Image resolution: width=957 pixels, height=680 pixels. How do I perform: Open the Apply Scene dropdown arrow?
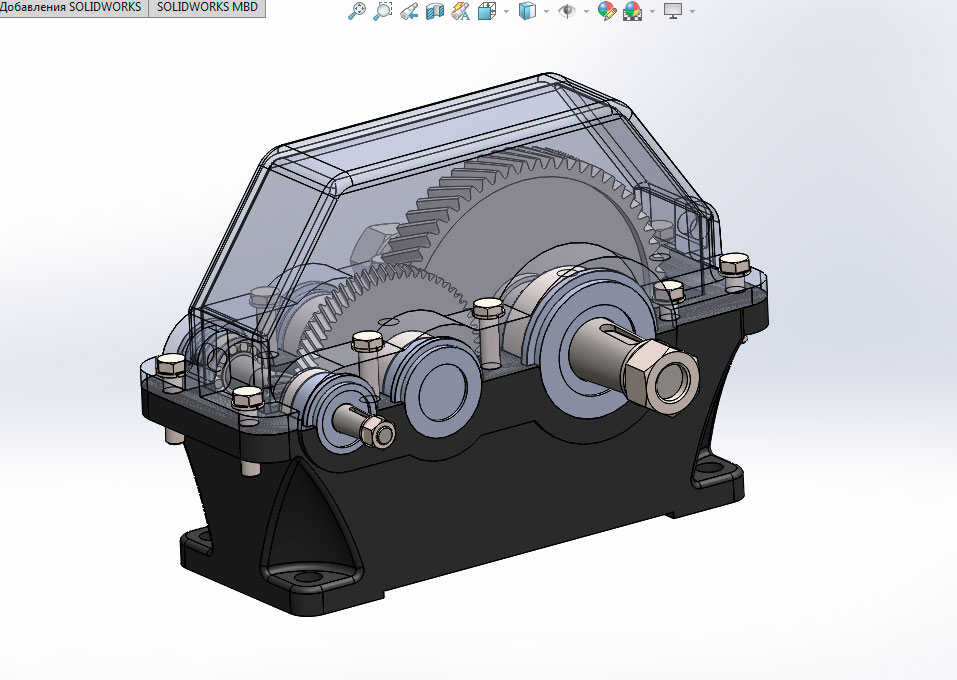(652, 11)
